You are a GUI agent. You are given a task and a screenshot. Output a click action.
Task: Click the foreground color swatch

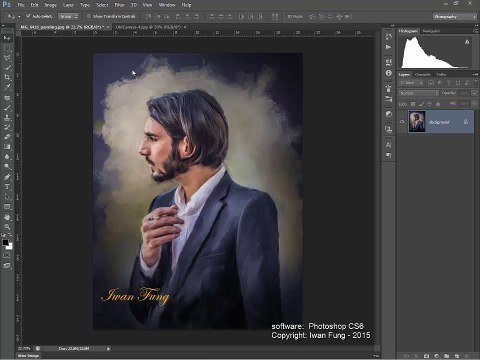[5, 243]
